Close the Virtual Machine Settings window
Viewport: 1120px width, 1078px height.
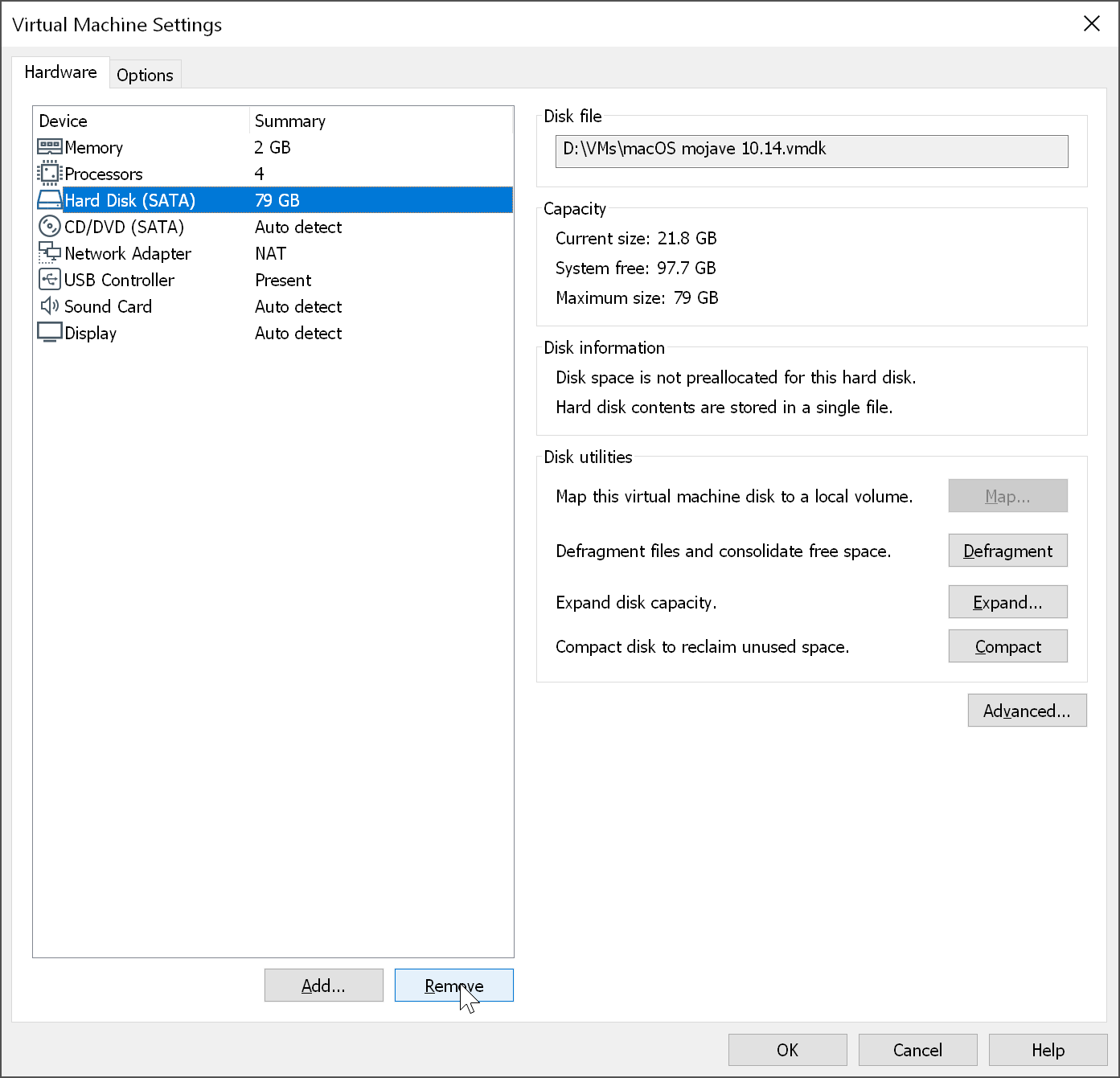(1091, 24)
